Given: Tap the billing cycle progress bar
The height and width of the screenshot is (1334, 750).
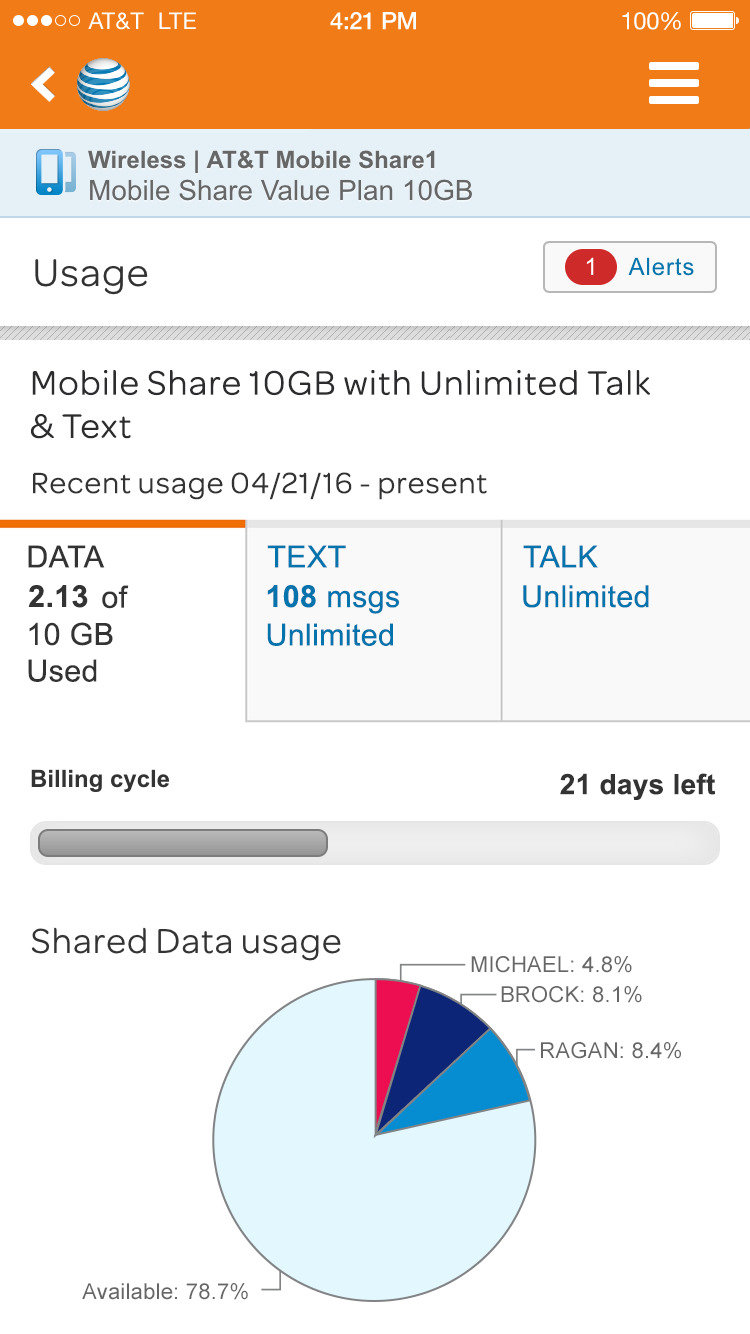Looking at the screenshot, I should point(375,843).
